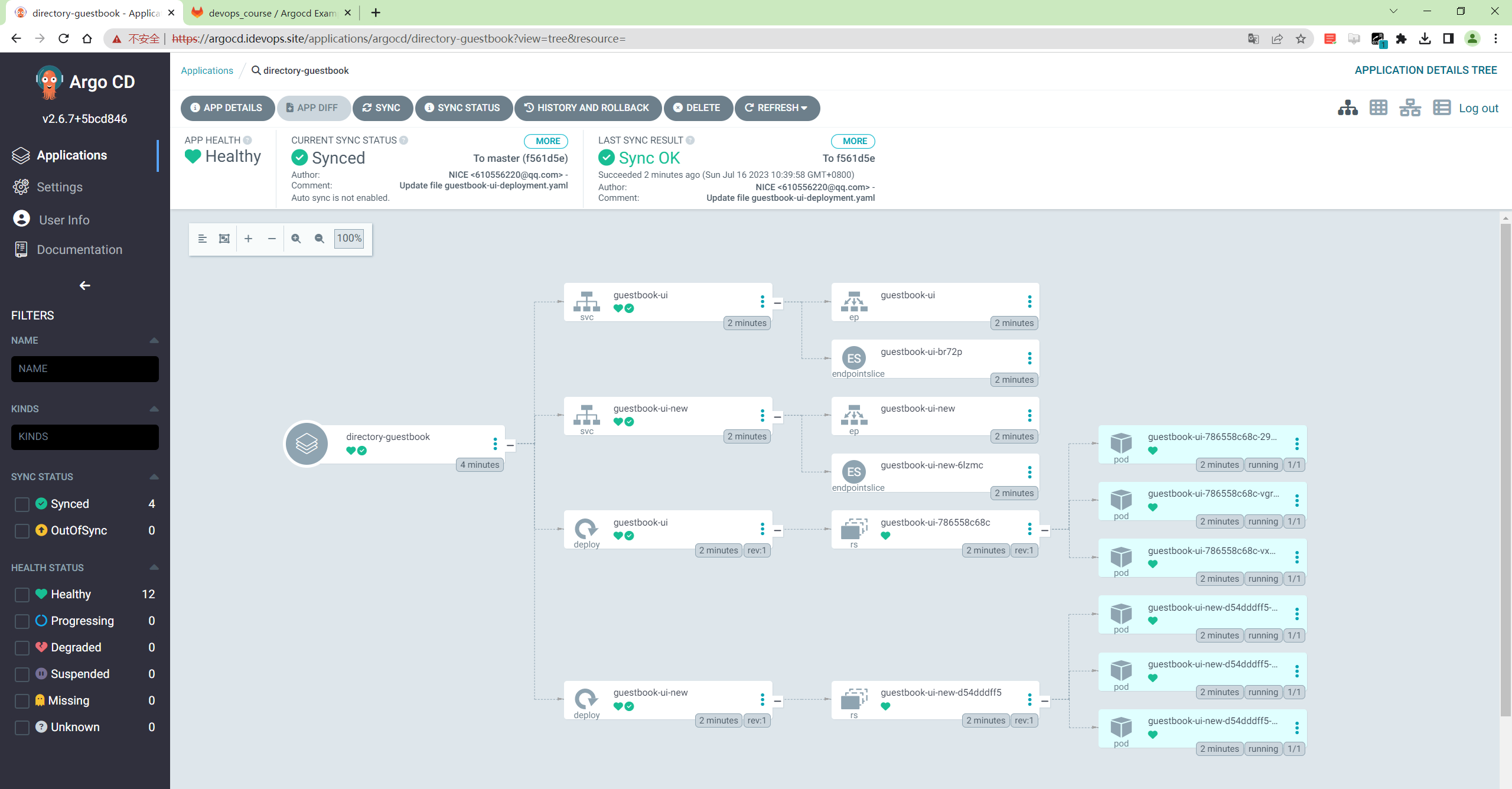Collapse the SYNC STATUS filter section arrow
The image size is (1512, 789).
point(154,477)
